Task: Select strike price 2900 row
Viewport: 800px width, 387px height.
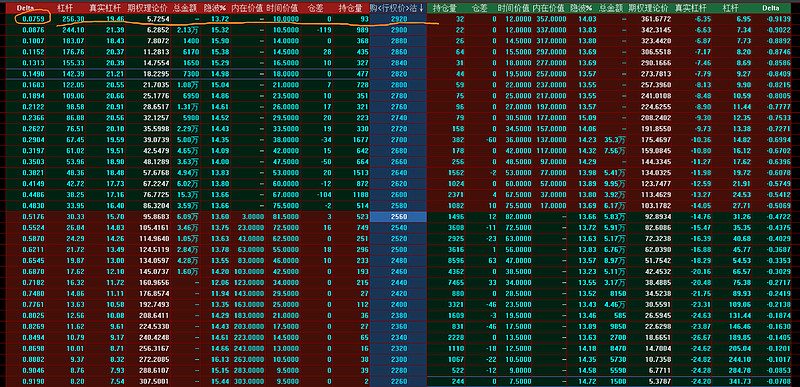Action: click(398, 30)
